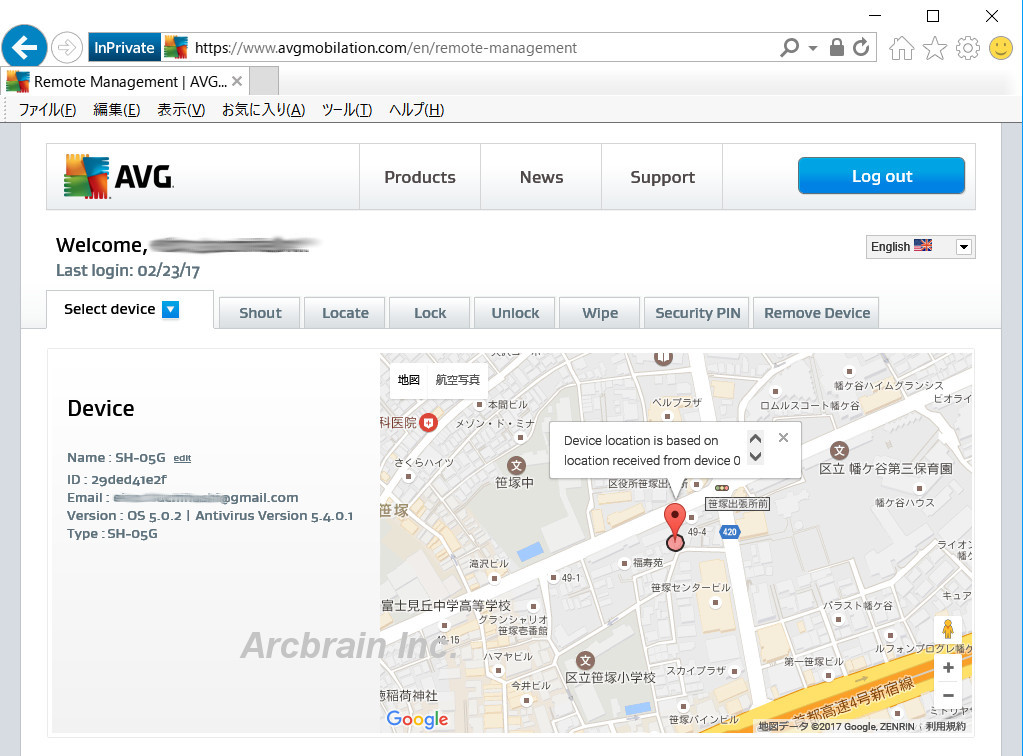Switch map to 航空写真 satellite view
The width and height of the screenshot is (1023, 756).
pyautogui.click(x=457, y=380)
